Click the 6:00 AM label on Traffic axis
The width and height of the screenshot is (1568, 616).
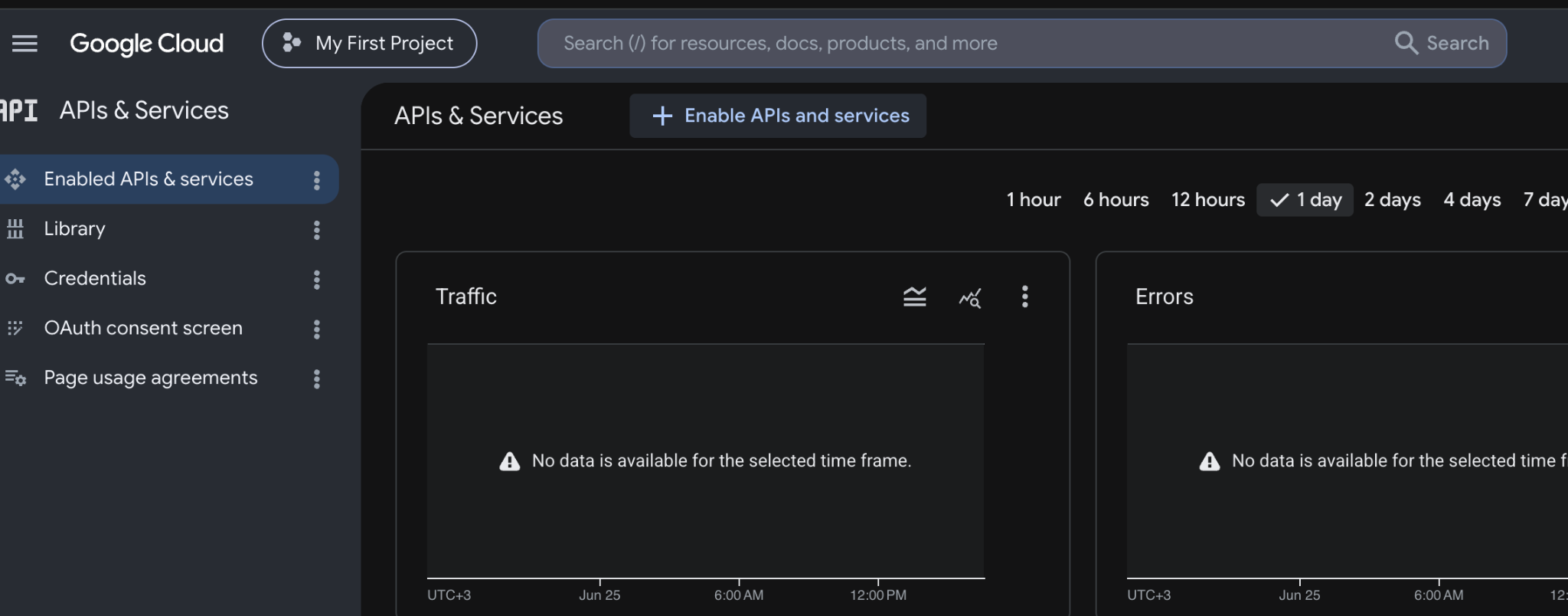(x=739, y=595)
